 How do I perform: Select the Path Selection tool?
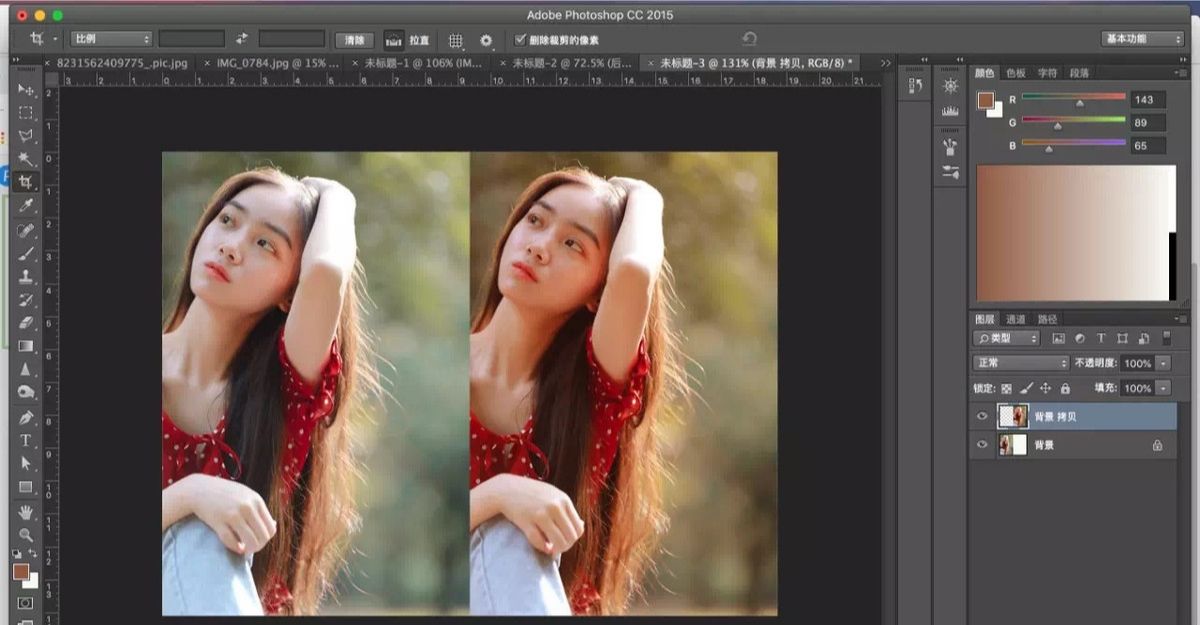(x=26, y=464)
